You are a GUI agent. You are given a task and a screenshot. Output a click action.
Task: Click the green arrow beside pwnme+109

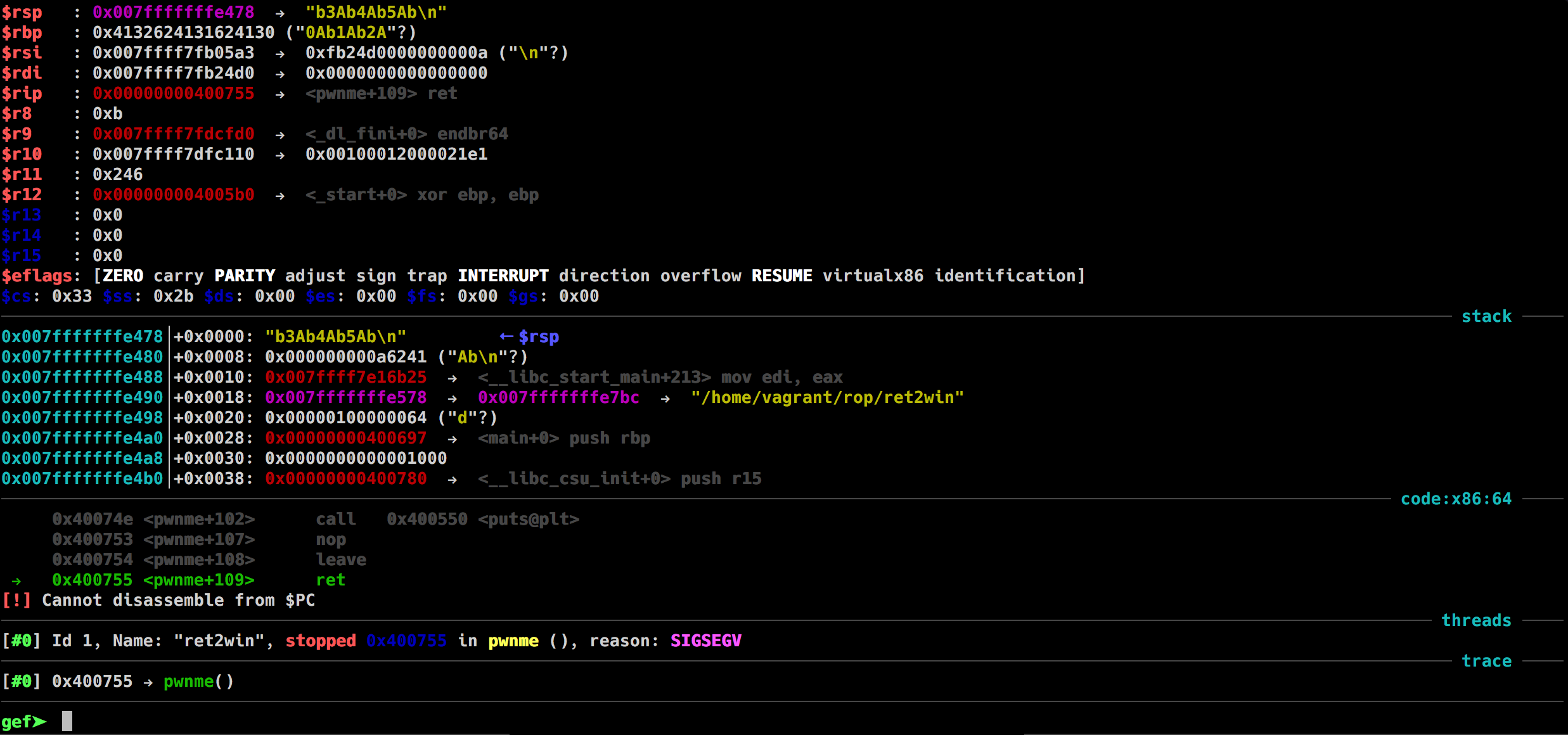click(16, 580)
